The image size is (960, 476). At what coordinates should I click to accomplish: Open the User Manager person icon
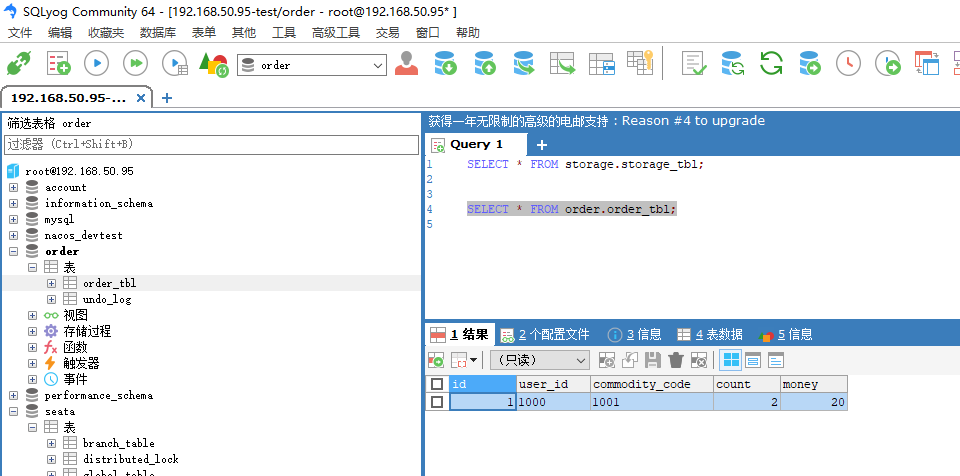406,63
